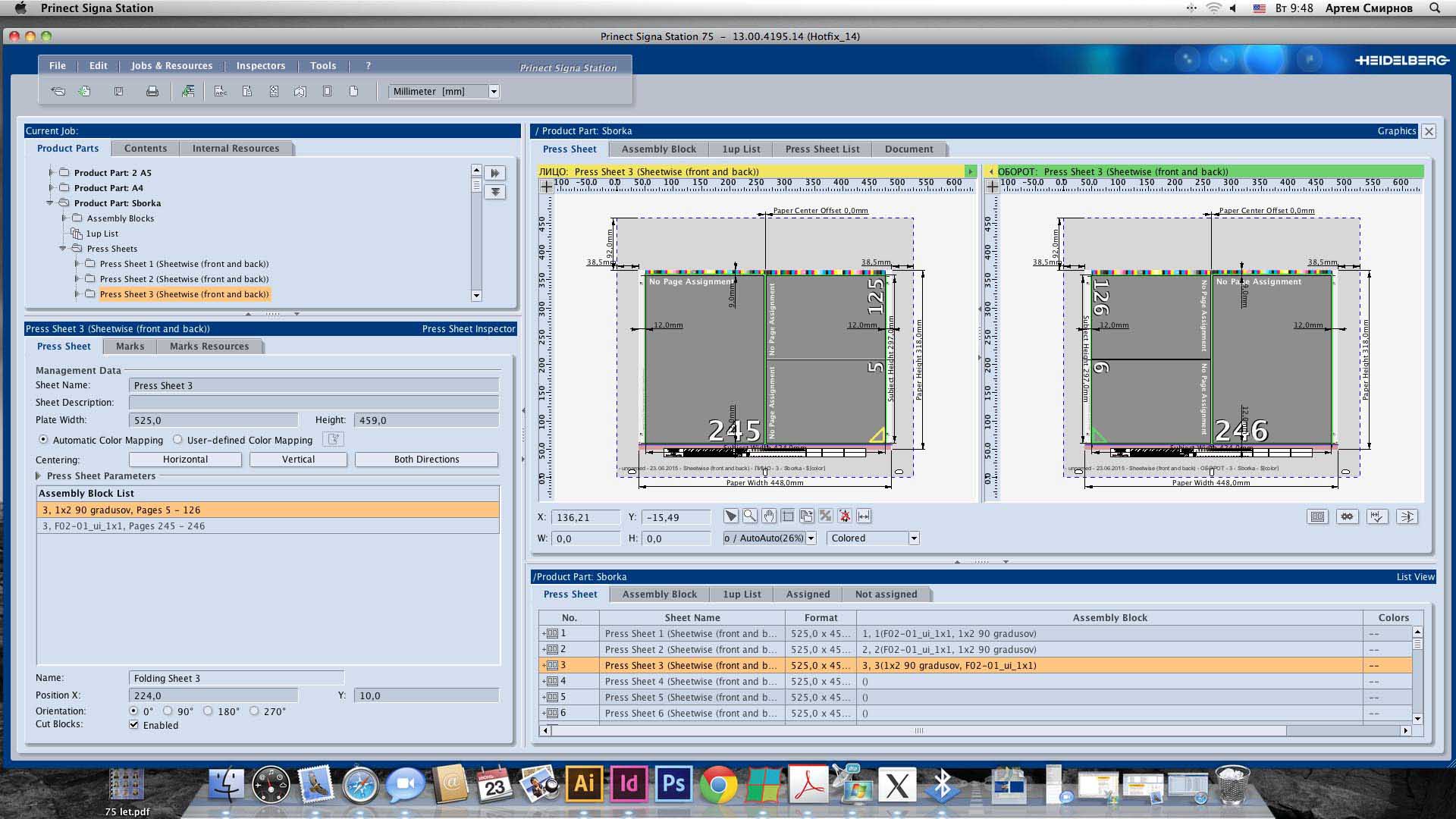
Task: Open the Colored display mode dropdown
Action: coord(914,538)
